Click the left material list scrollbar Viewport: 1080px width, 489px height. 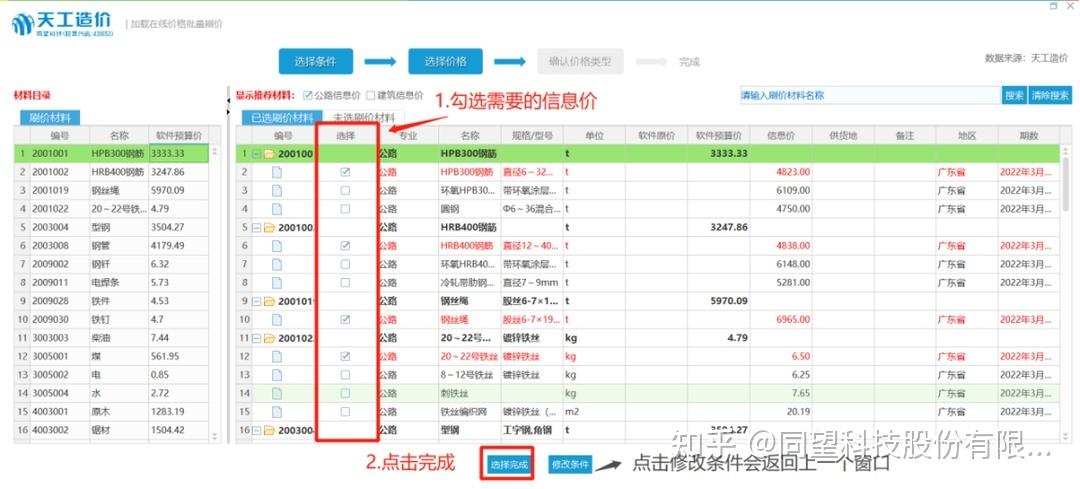(x=214, y=293)
